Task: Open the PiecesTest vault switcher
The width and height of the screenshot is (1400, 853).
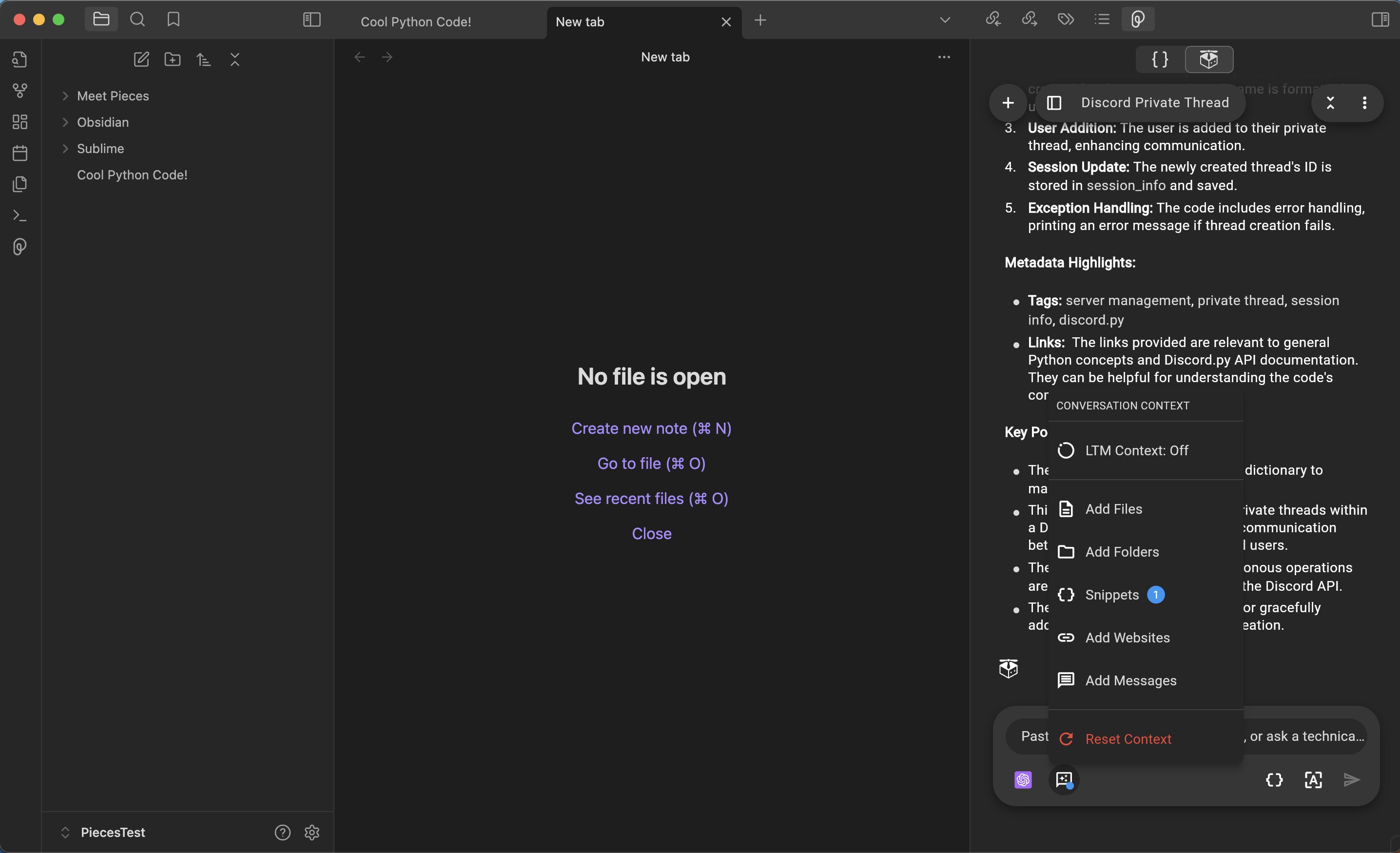Action: pyautogui.click(x=103, y=833)
